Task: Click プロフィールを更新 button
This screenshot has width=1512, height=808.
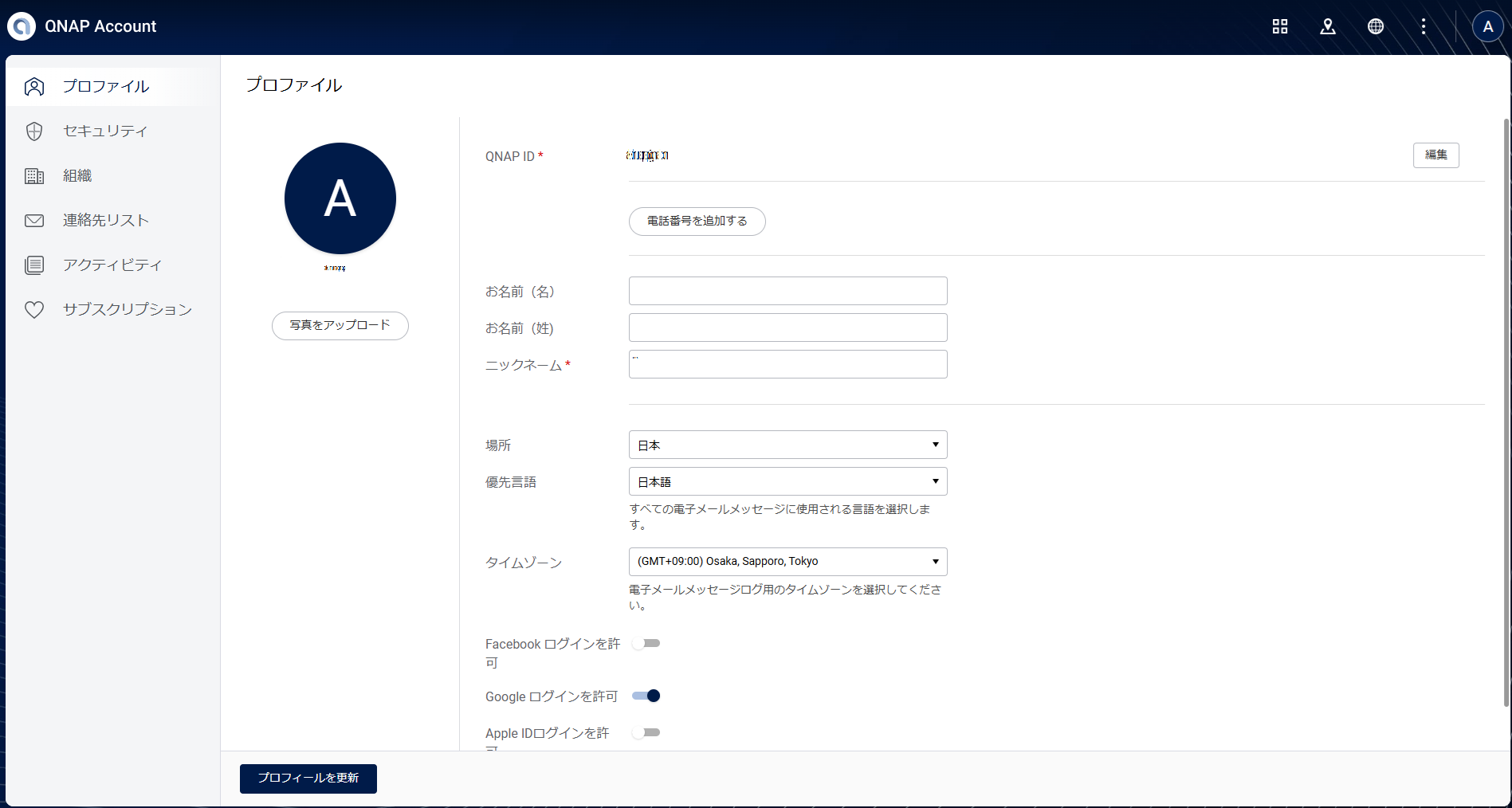Action: (x=308, y=779)
